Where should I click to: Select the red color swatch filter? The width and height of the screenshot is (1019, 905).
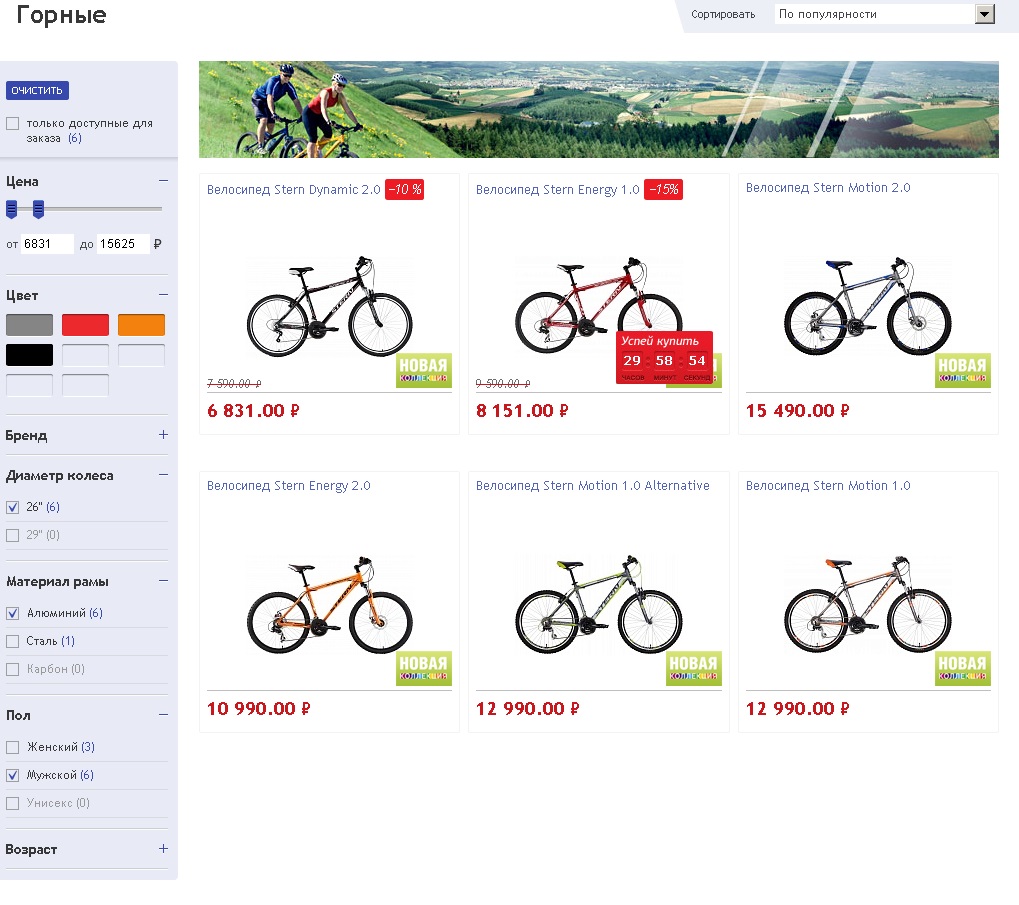point(85,325)
